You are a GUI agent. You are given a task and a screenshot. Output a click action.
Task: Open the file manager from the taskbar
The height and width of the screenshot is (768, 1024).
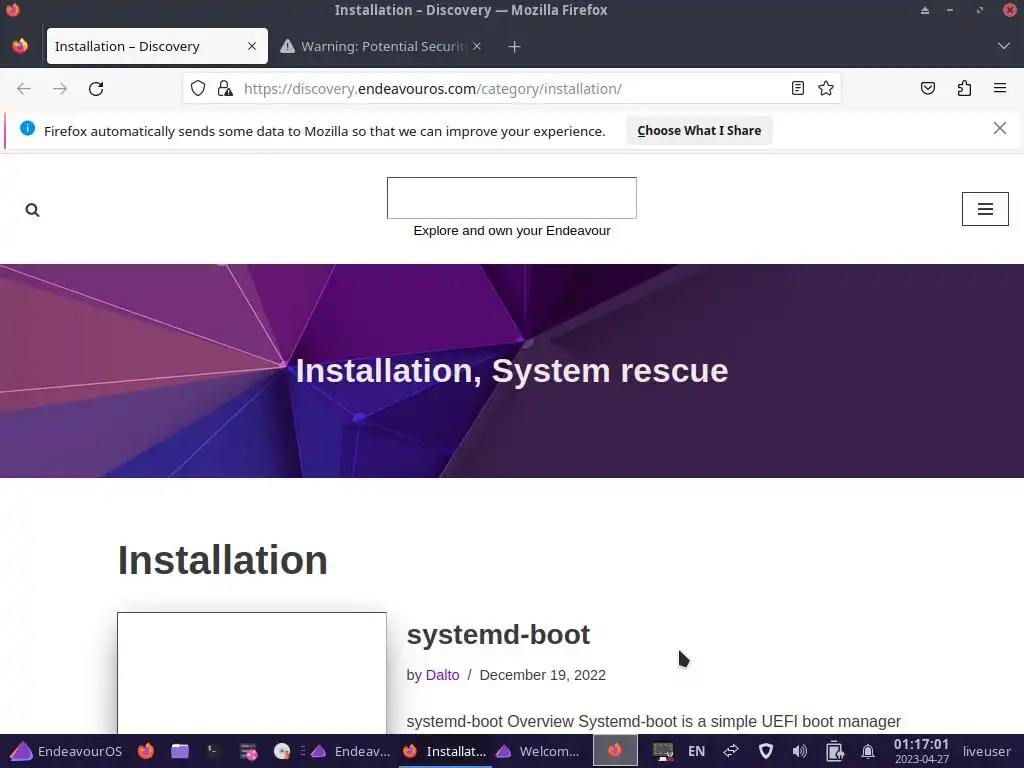[x=180, y=751]
